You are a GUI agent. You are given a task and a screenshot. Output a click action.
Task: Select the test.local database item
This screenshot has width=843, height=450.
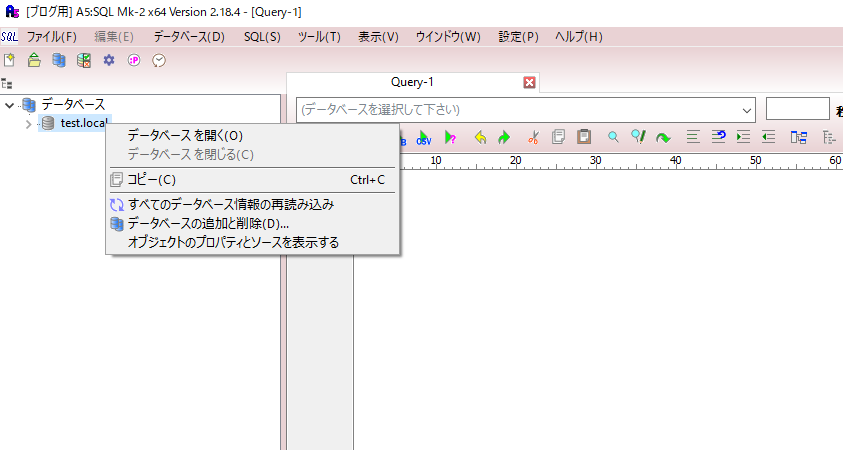coord(83,123)
